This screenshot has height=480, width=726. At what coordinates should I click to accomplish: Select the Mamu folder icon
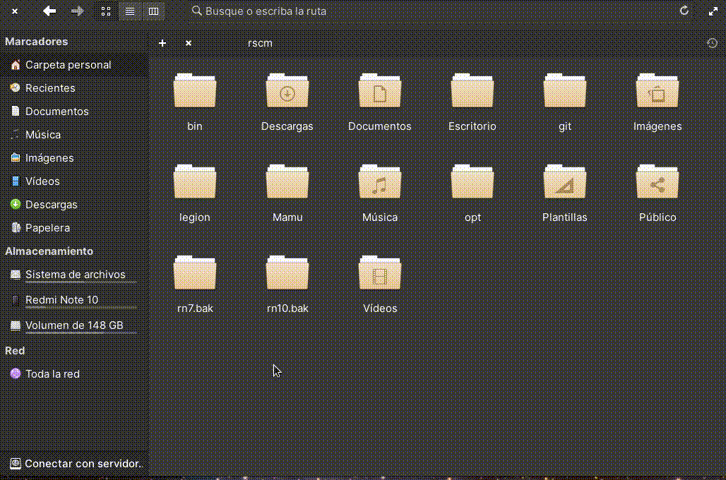click(x=287, y=182)
